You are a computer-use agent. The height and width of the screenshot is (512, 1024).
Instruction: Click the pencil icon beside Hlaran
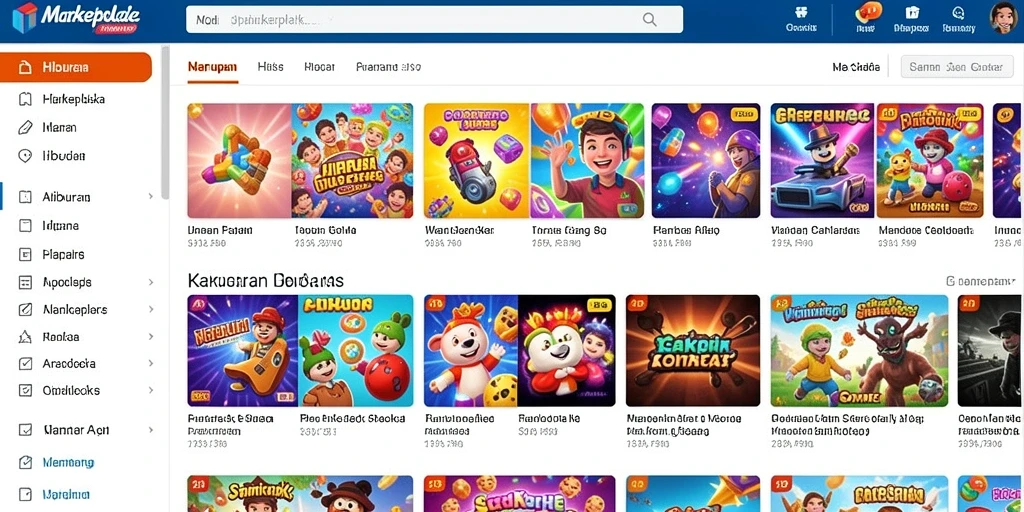(25, 127)
